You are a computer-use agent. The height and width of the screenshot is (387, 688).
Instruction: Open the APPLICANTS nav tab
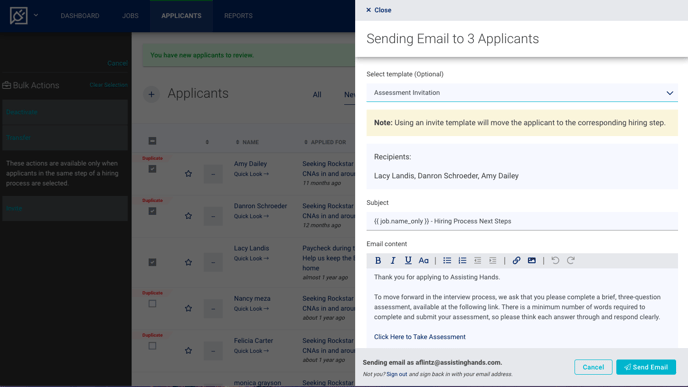(x=181, y=16)
